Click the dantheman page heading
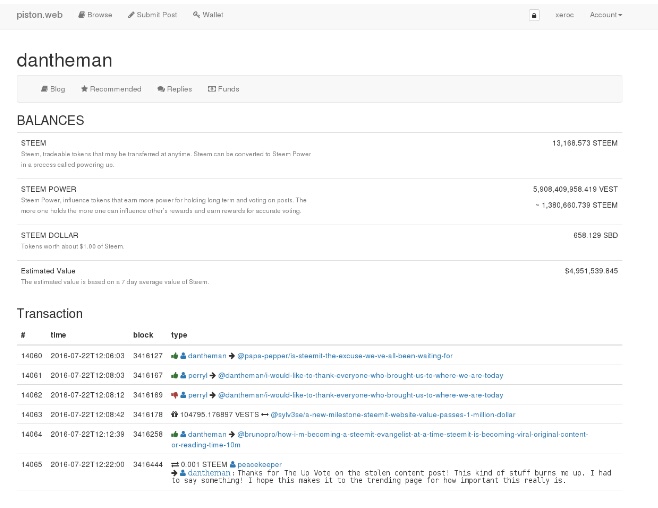This screenshot has height=508, width=658. point(64,60)
